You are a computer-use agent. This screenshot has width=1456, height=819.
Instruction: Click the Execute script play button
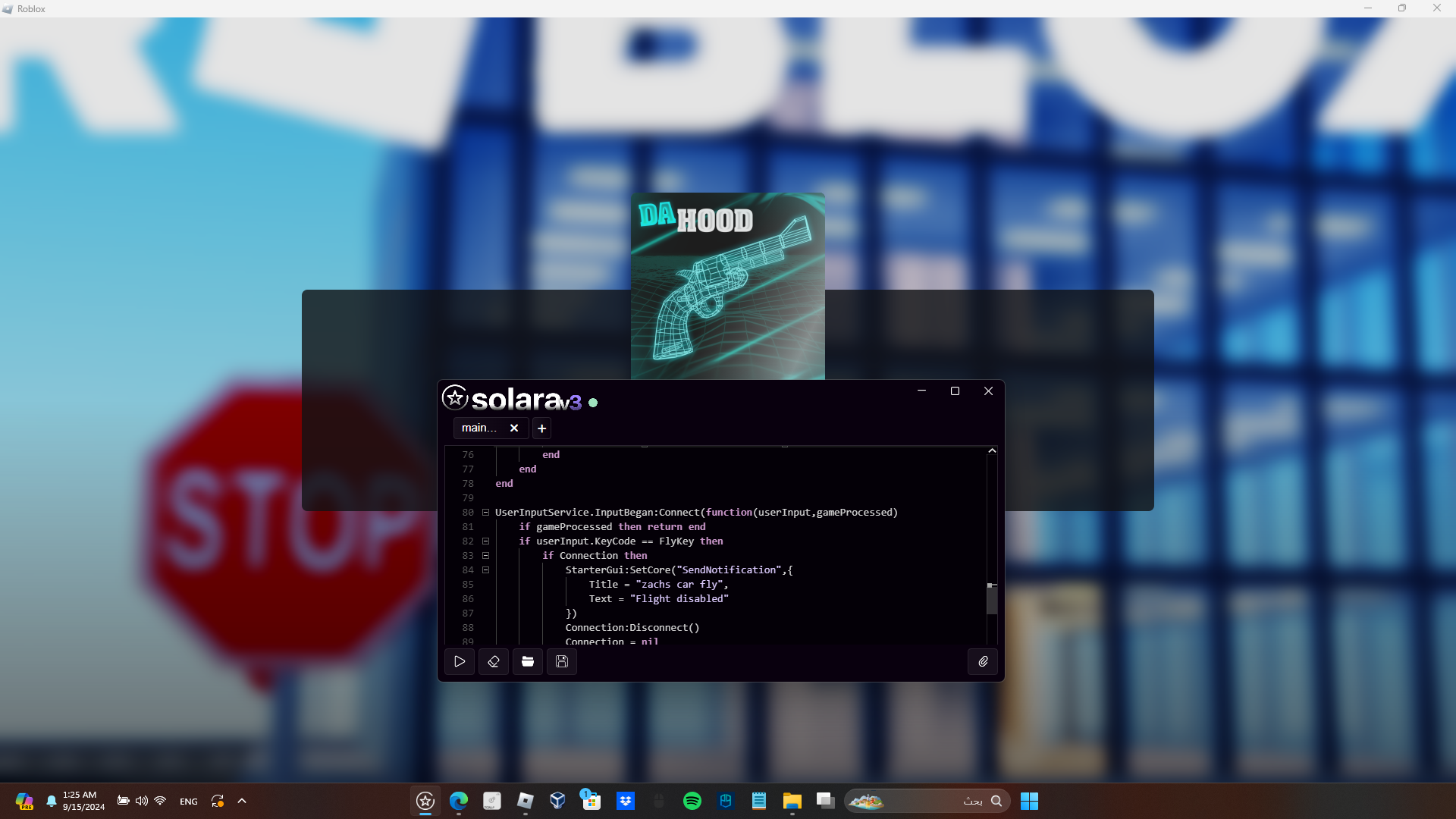(460, 661)
